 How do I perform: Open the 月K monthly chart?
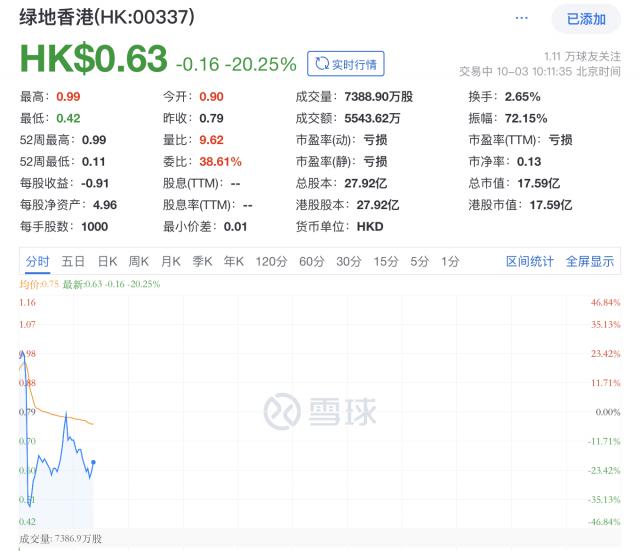(x=171, y=261)
